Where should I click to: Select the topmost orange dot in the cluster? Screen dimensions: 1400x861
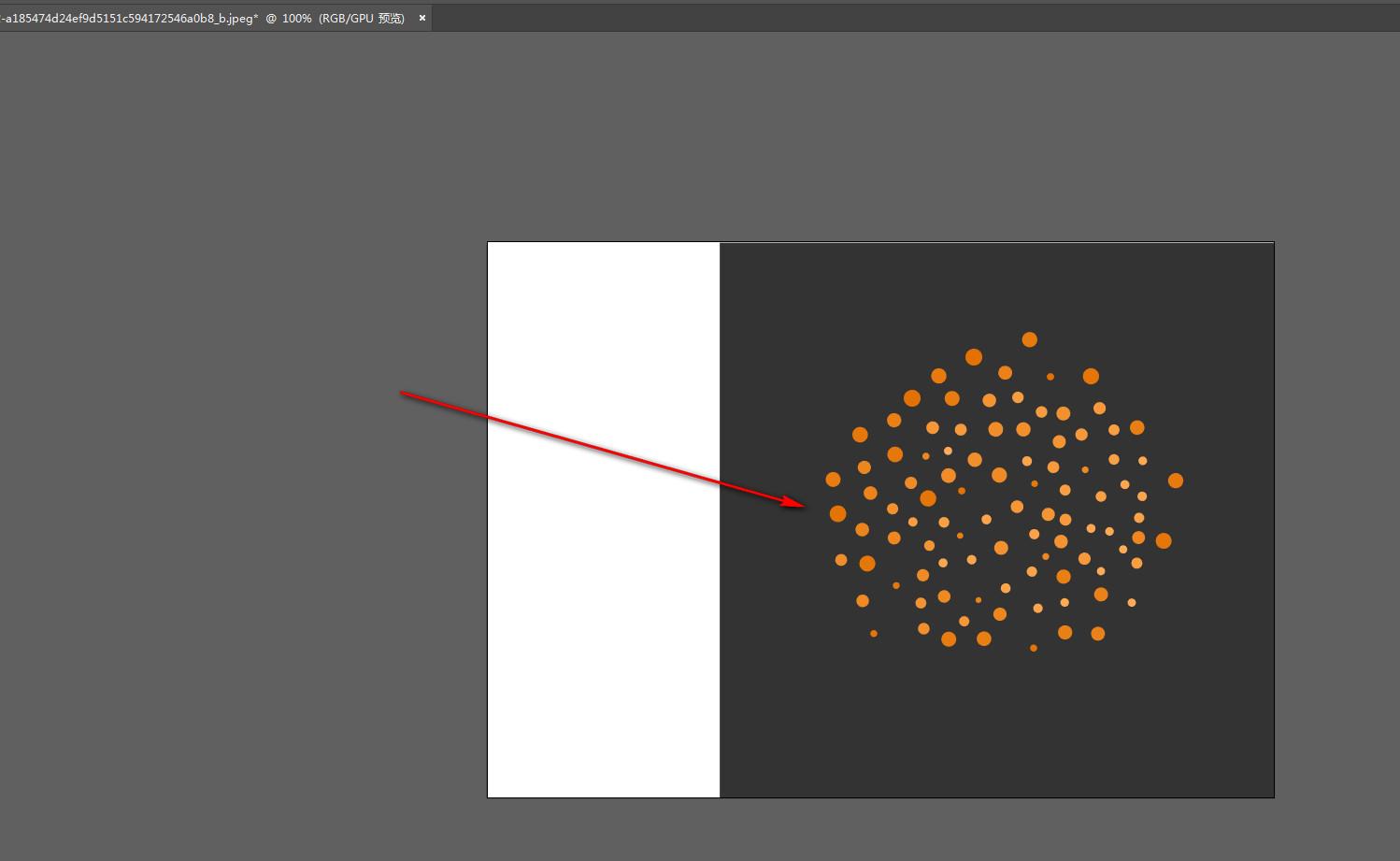[x=1029, y=339]
